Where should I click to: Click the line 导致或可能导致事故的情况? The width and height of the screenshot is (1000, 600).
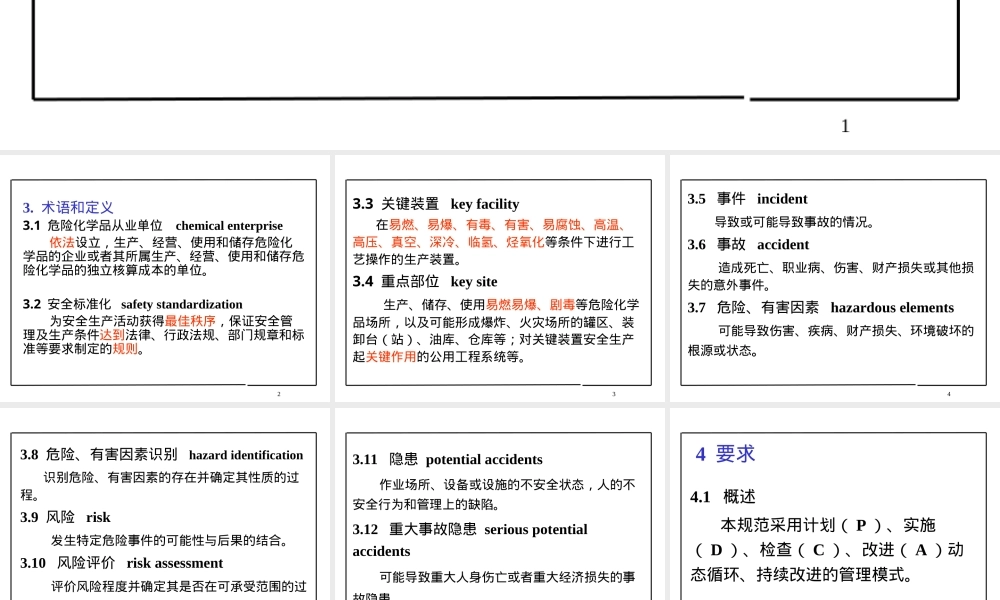[x=796, y=222]
